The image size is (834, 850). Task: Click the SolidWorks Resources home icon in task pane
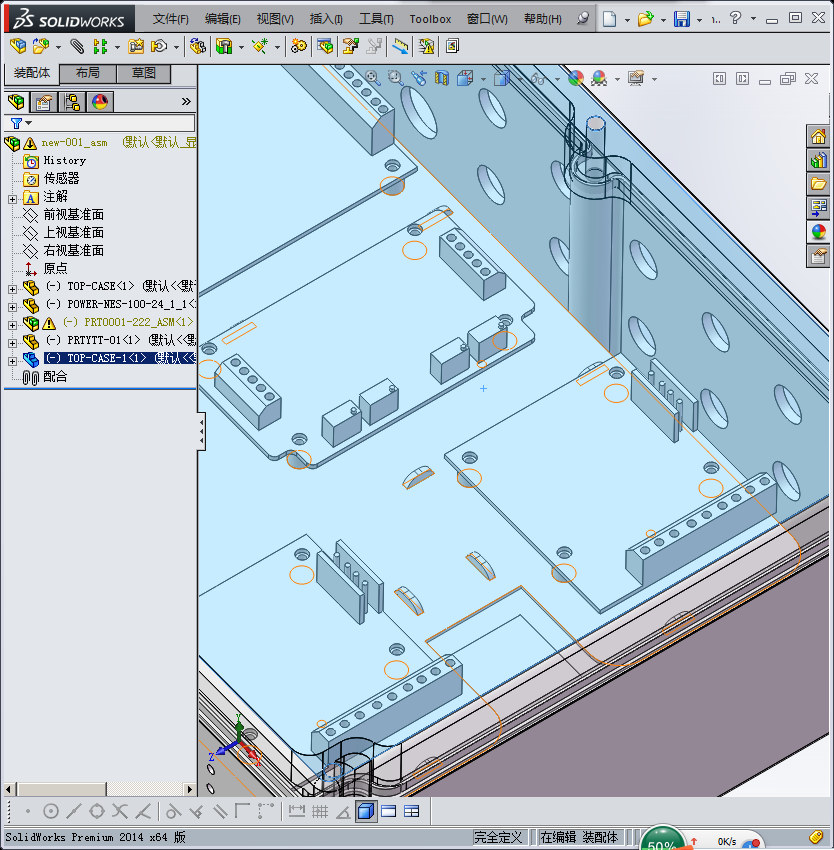pyautogui.click(x=818, y=136)
